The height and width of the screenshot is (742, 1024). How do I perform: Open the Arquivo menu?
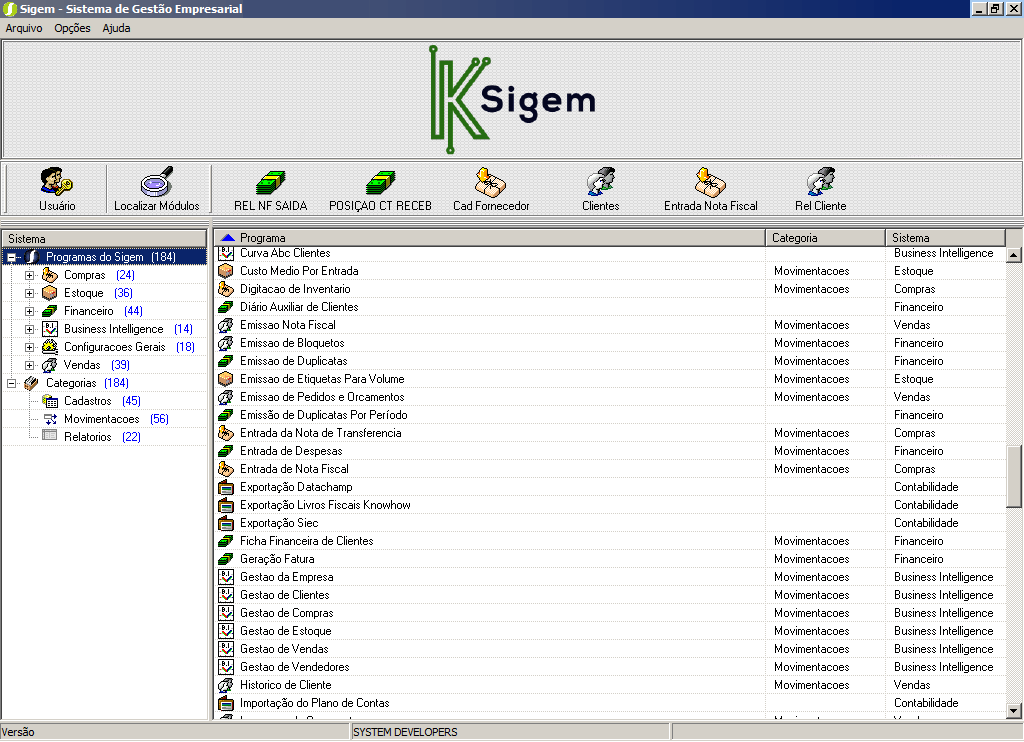tap(24, 28)
